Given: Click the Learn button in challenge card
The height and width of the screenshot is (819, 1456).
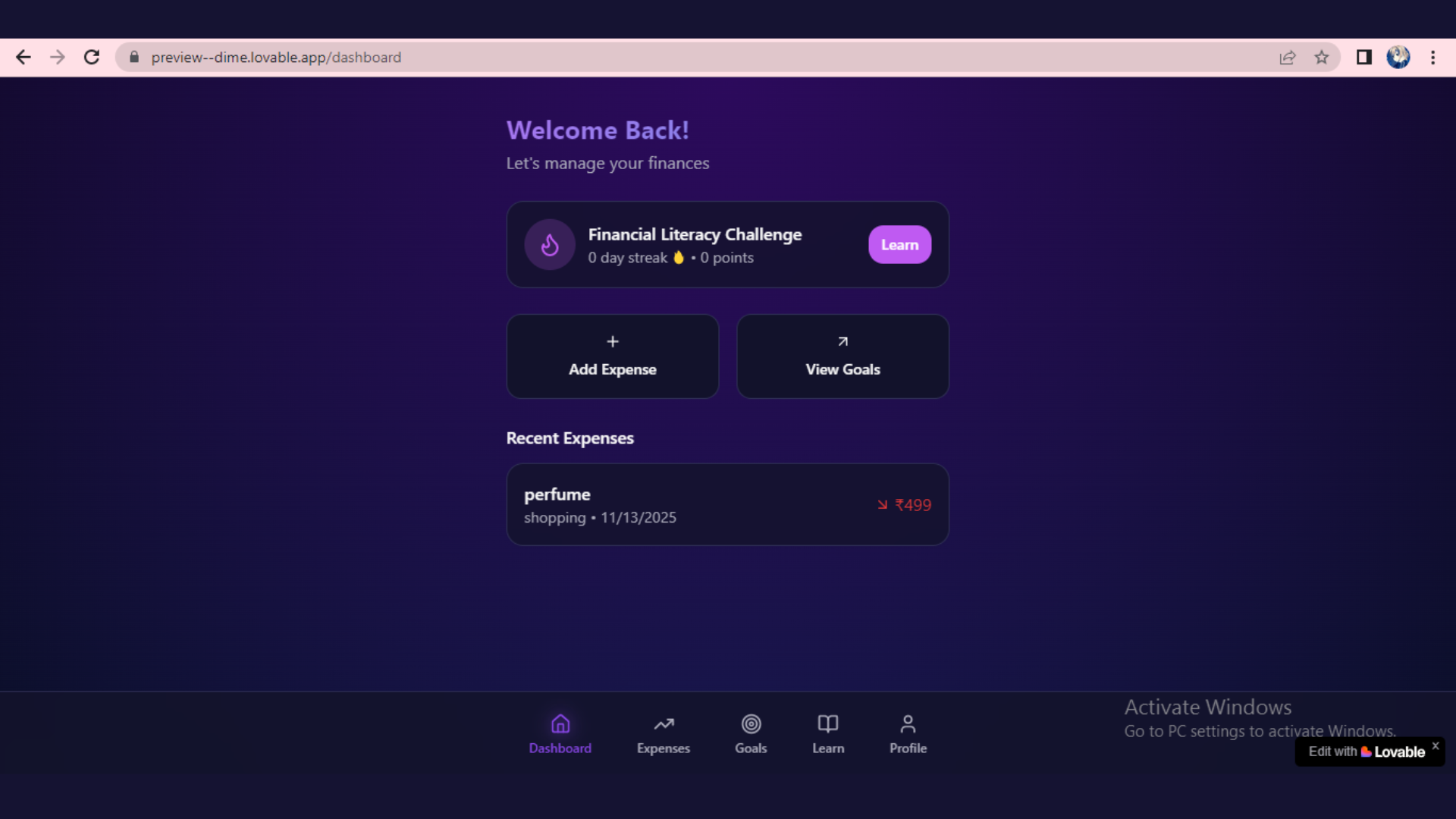Looking at the screenshot, I should point(899,245).
